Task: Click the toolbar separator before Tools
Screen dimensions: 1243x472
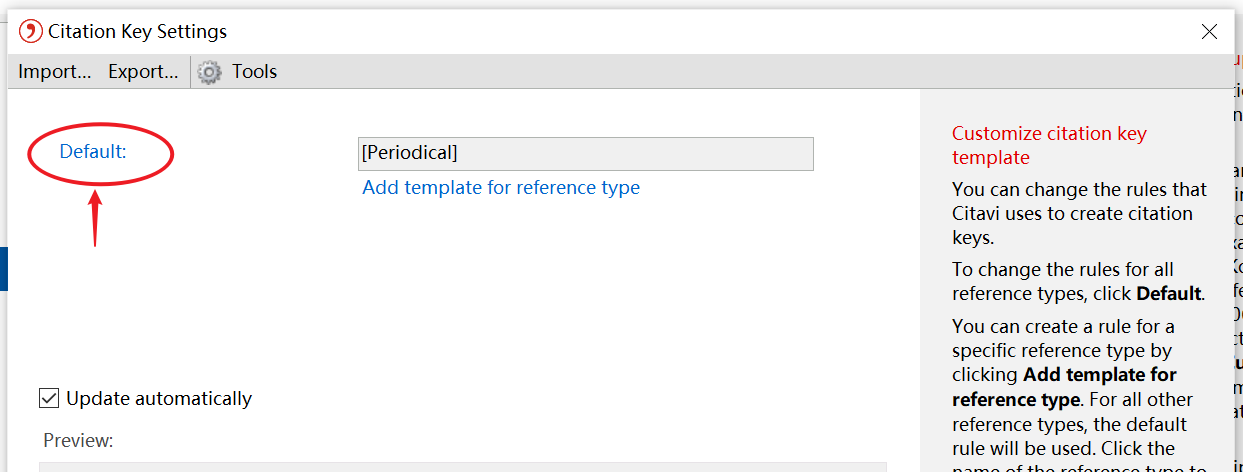Action: pyautogui.click(x=190, y=72)
